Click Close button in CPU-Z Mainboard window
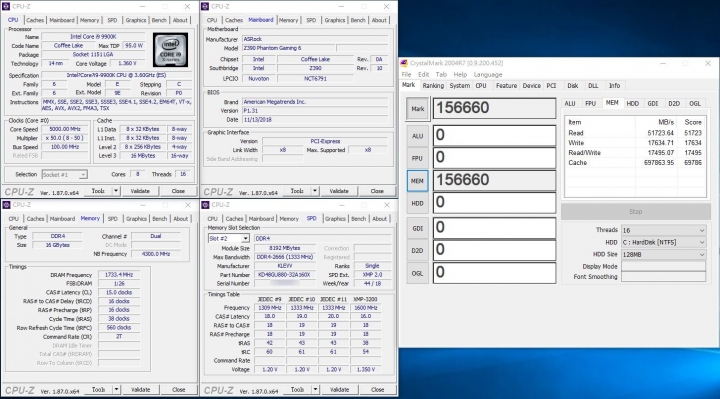 pos(377,191)
